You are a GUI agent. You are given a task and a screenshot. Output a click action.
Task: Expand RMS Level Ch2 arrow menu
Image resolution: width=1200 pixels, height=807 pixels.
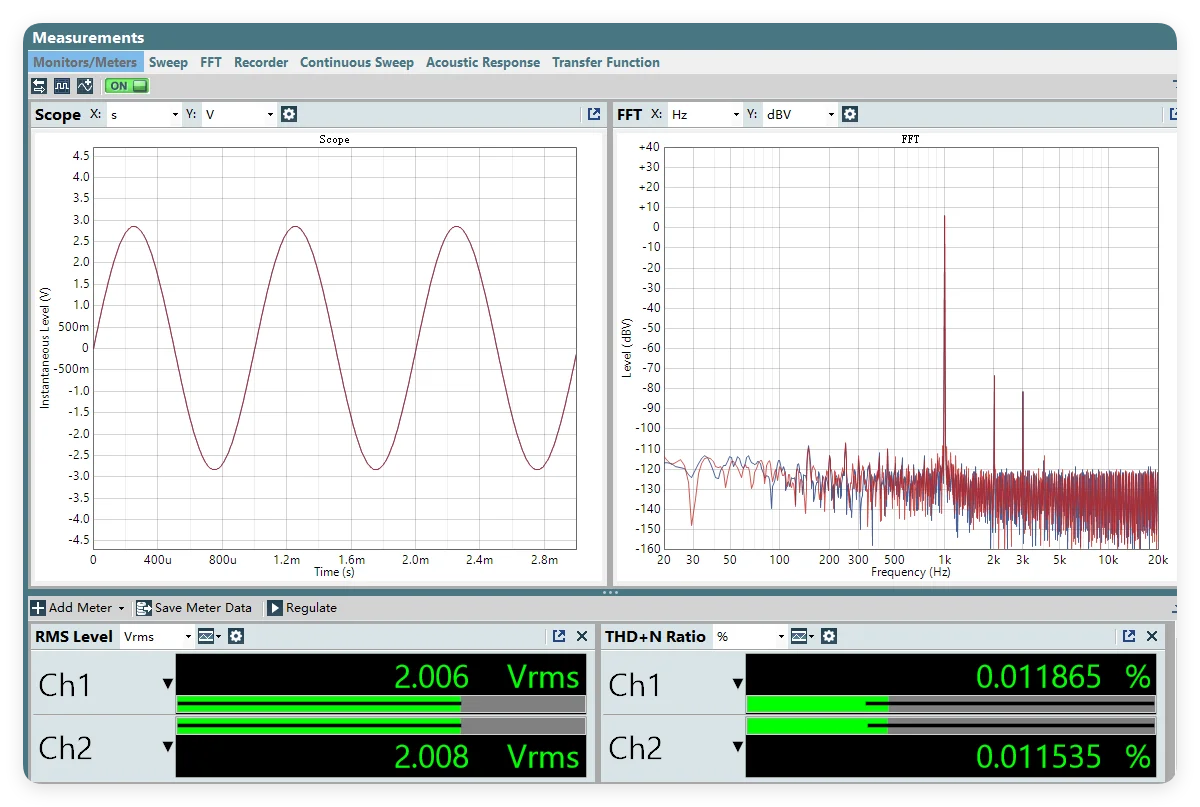pyautogui.click(x=168, y=746)
